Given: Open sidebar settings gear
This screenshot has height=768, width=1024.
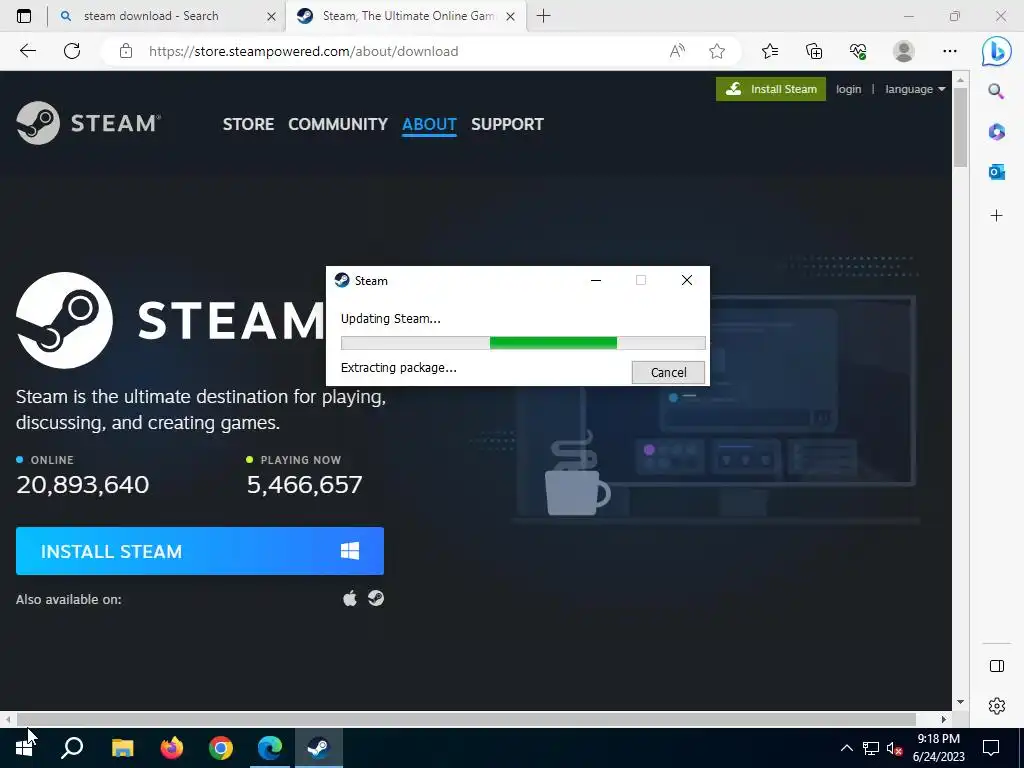Looking at the screenshot, I should 997,706.
